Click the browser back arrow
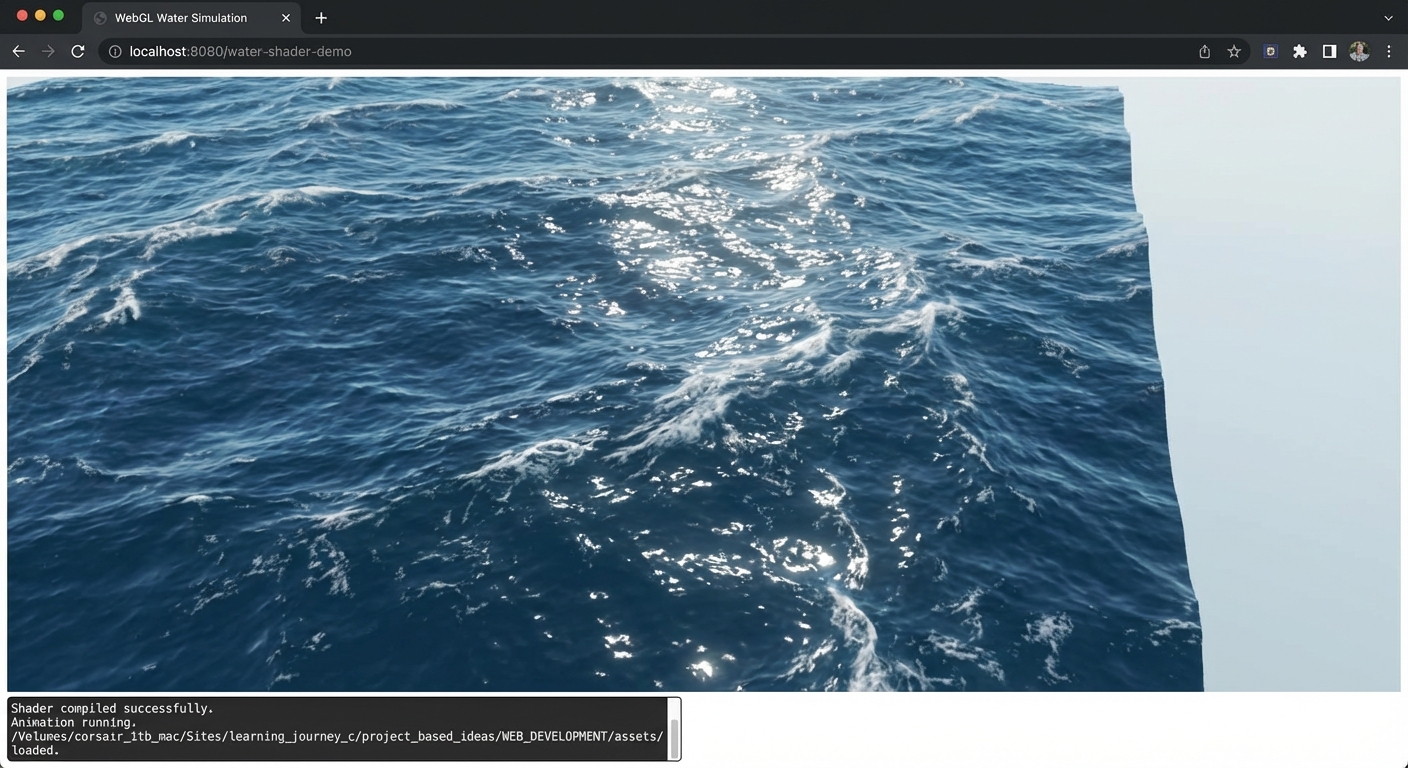The height and width of the screenshot is (768, 1408). [18, 51]
